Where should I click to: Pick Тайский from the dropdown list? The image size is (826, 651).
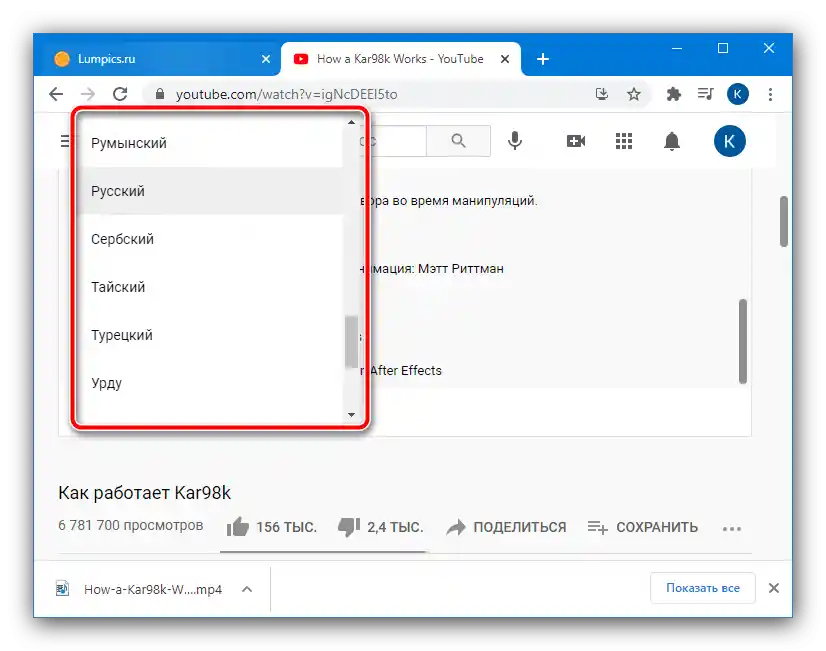coord(210,287)
